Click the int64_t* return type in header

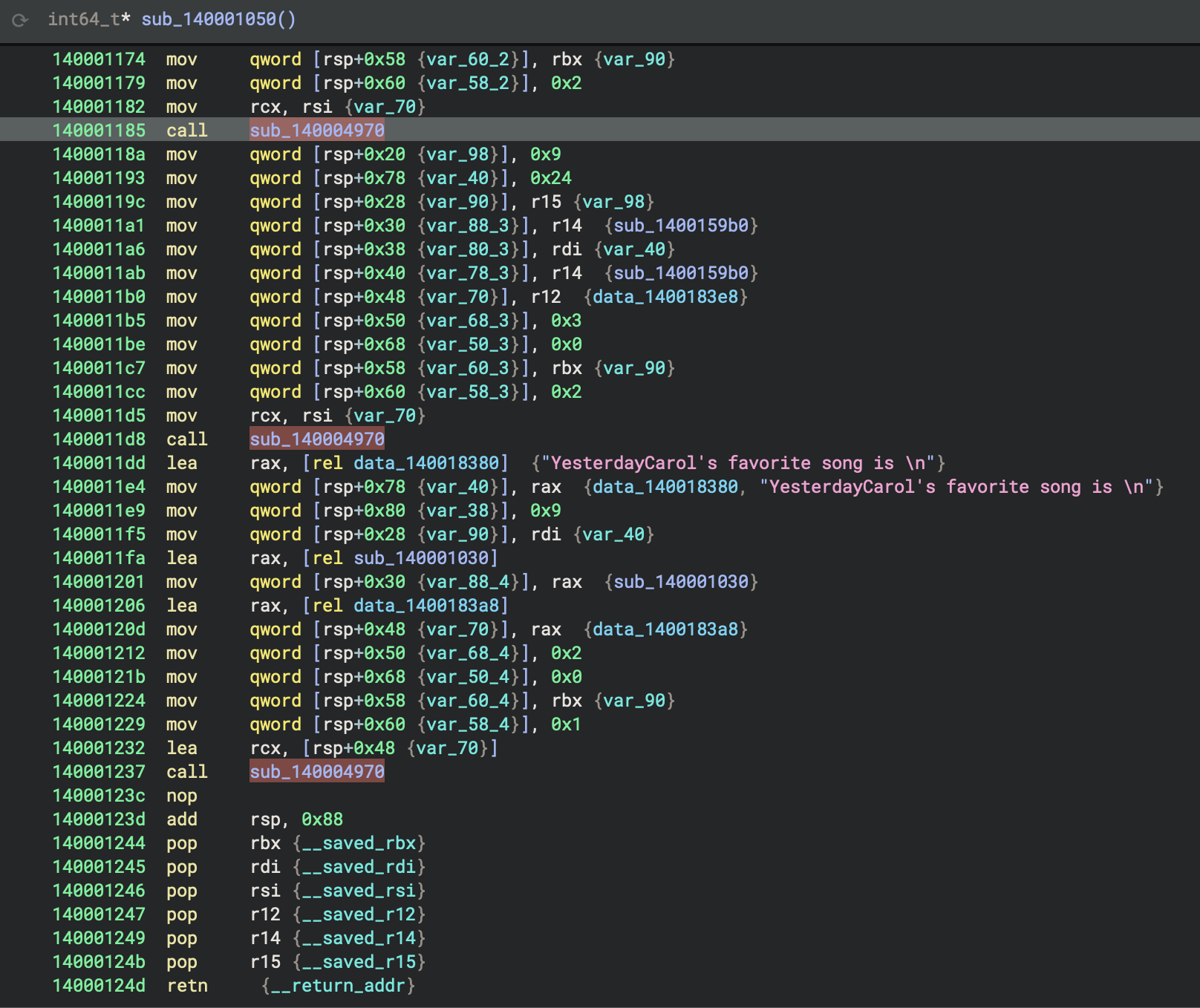[89, 19]
